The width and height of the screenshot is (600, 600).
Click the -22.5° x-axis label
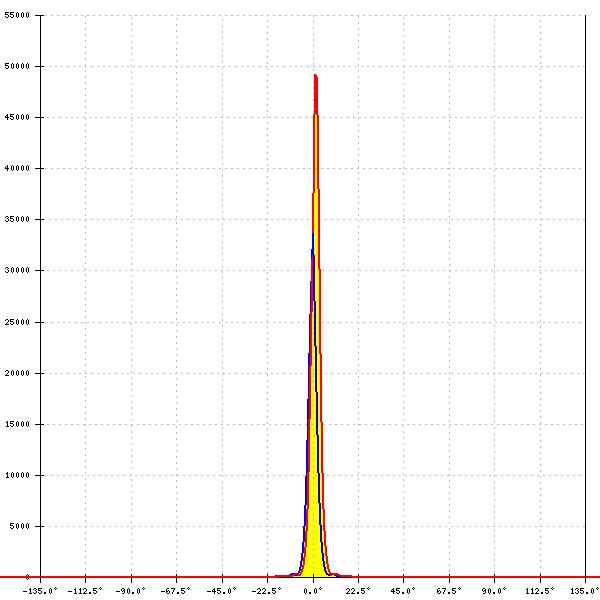click(266, 591)
